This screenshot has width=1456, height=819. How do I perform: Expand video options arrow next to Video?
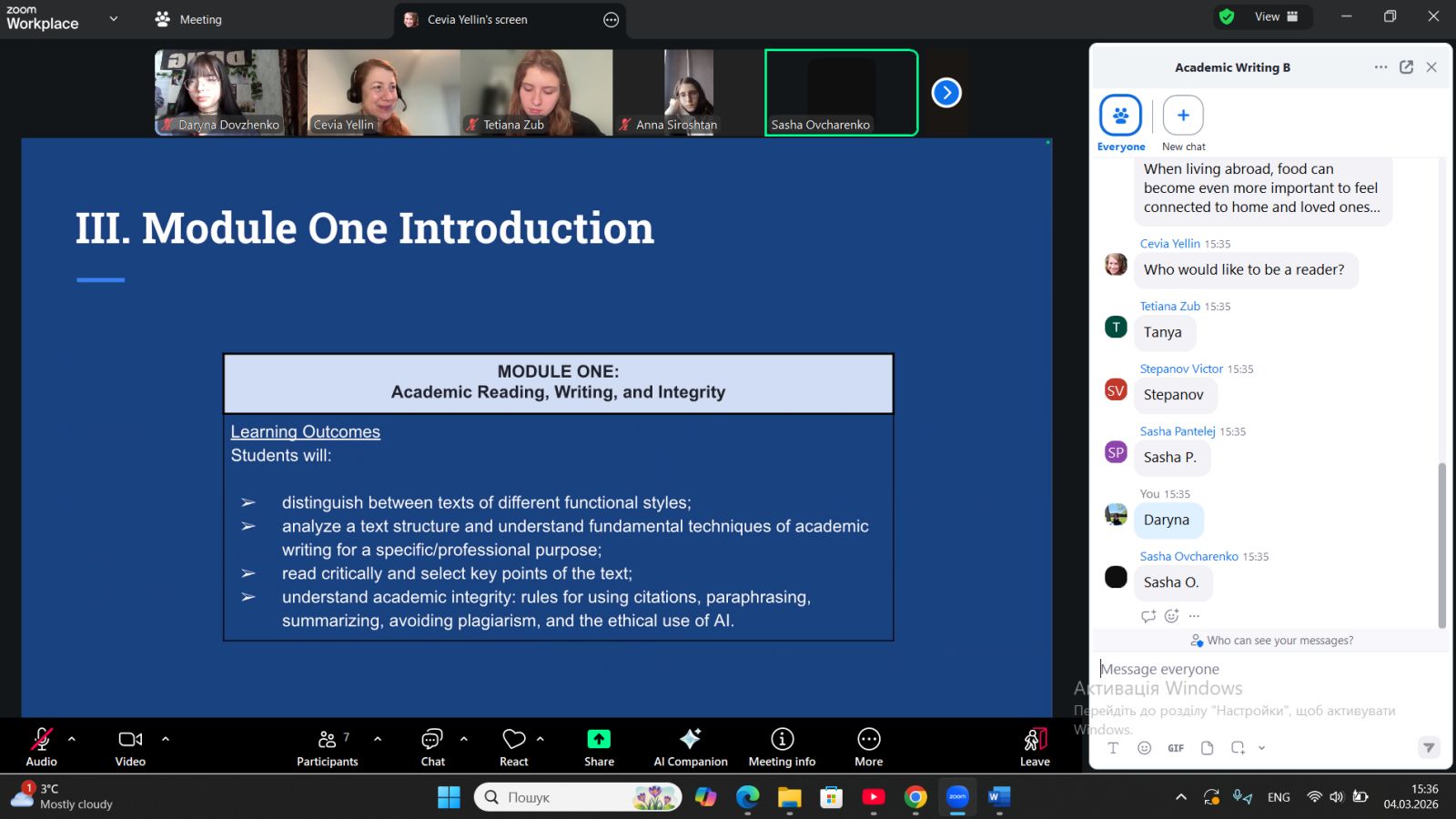[x=166, y=739]
